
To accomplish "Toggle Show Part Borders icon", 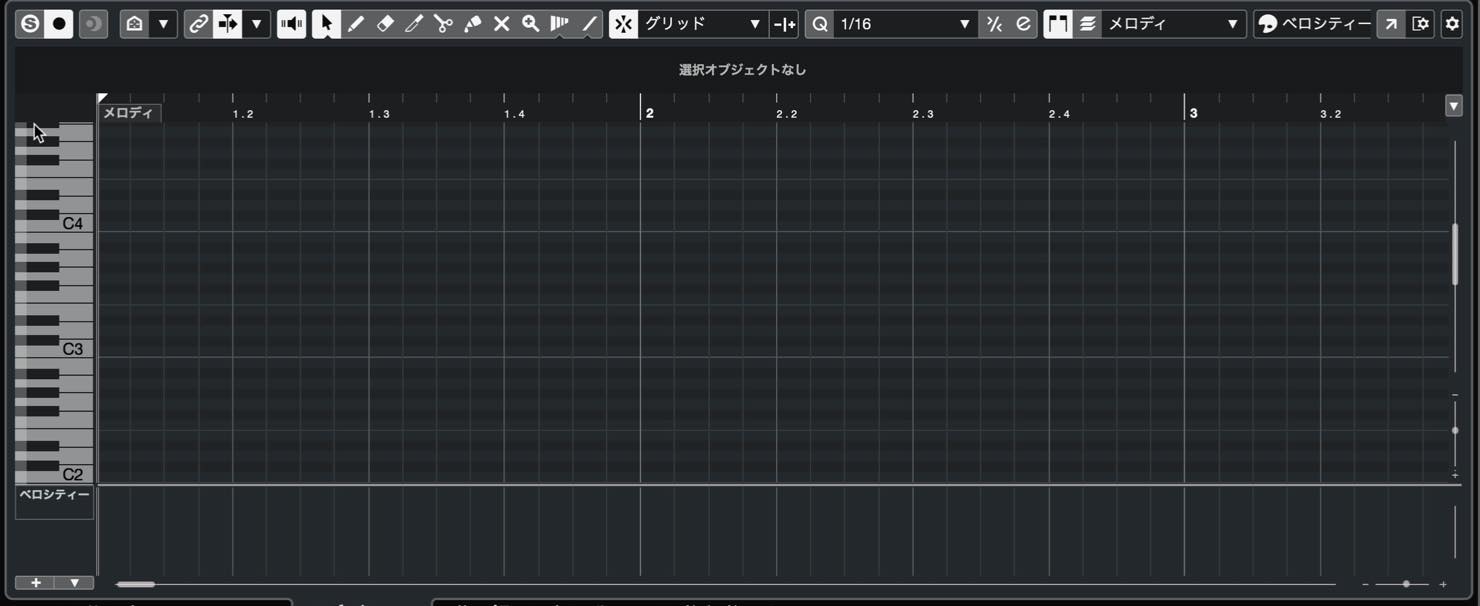I will 1058,24.
